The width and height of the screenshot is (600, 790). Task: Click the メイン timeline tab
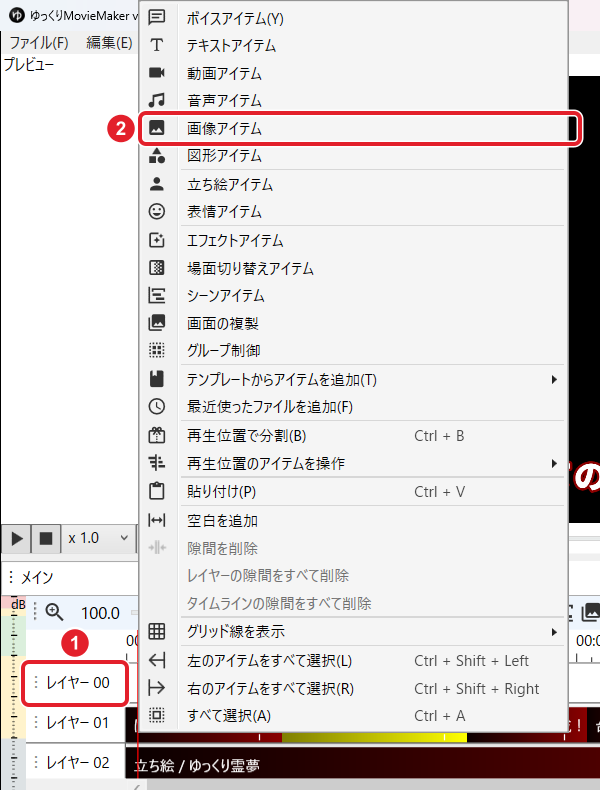(x=36, y=577)
